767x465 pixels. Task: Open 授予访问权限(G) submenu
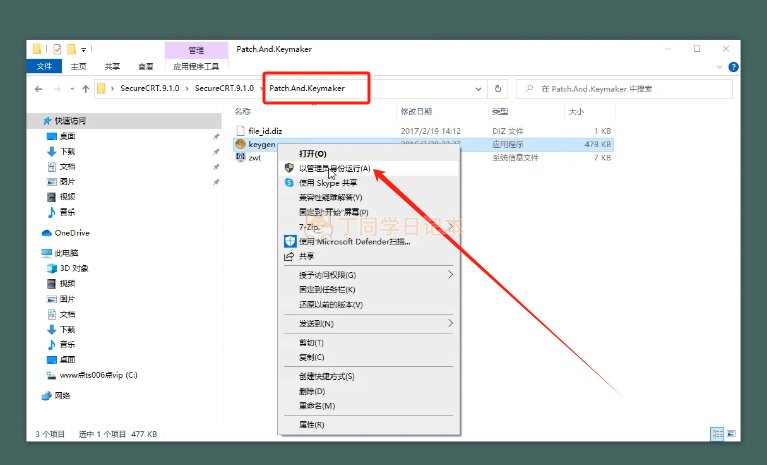point(369,275)
